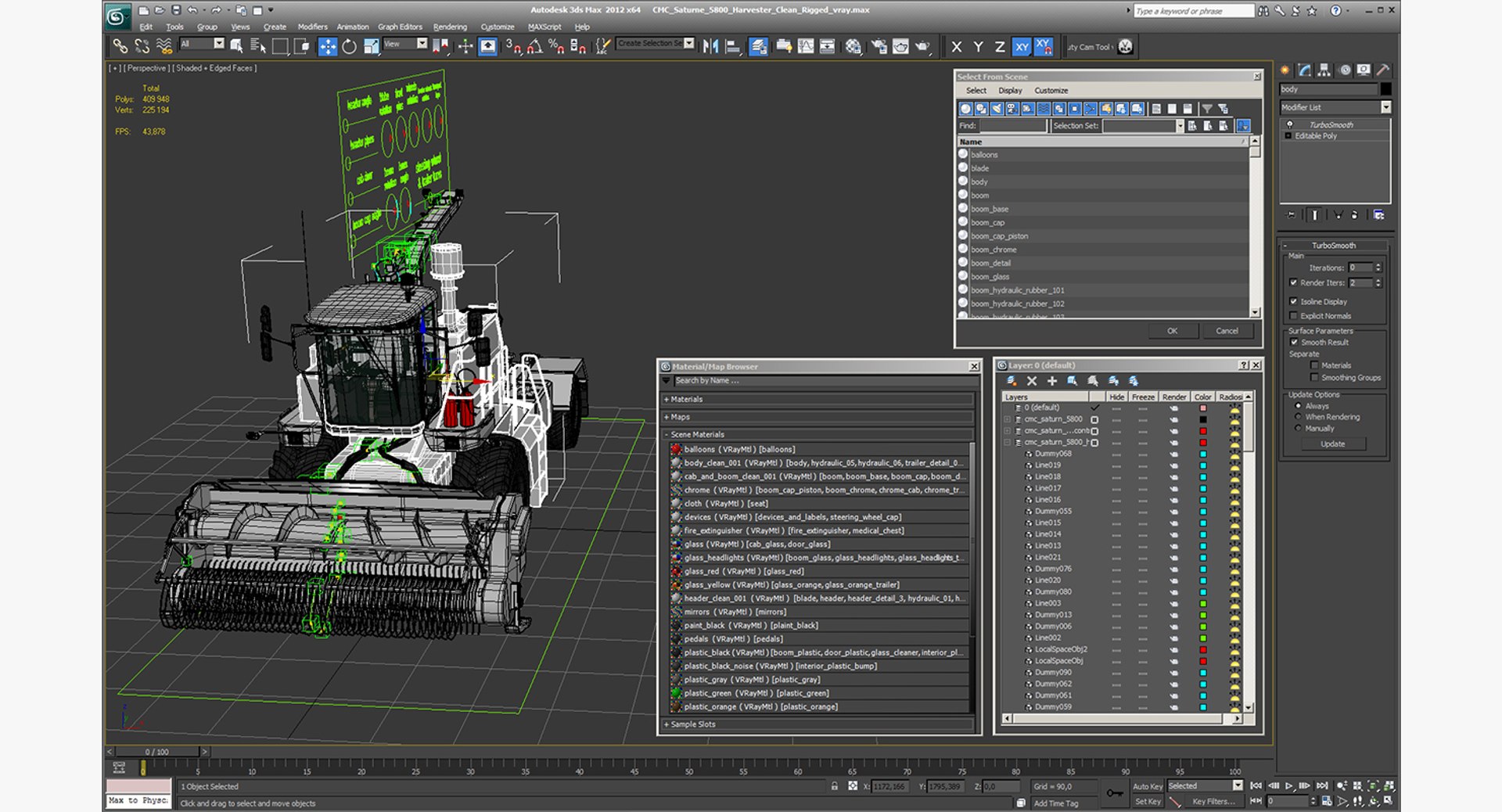Screen dimensions: 1502x812
Task: Restrict movement to Z axis
Action: click(1000, 46)
